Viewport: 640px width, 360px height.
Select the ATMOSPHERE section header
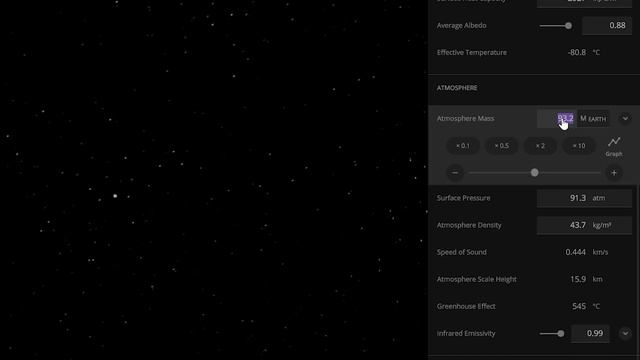(457, 88)
